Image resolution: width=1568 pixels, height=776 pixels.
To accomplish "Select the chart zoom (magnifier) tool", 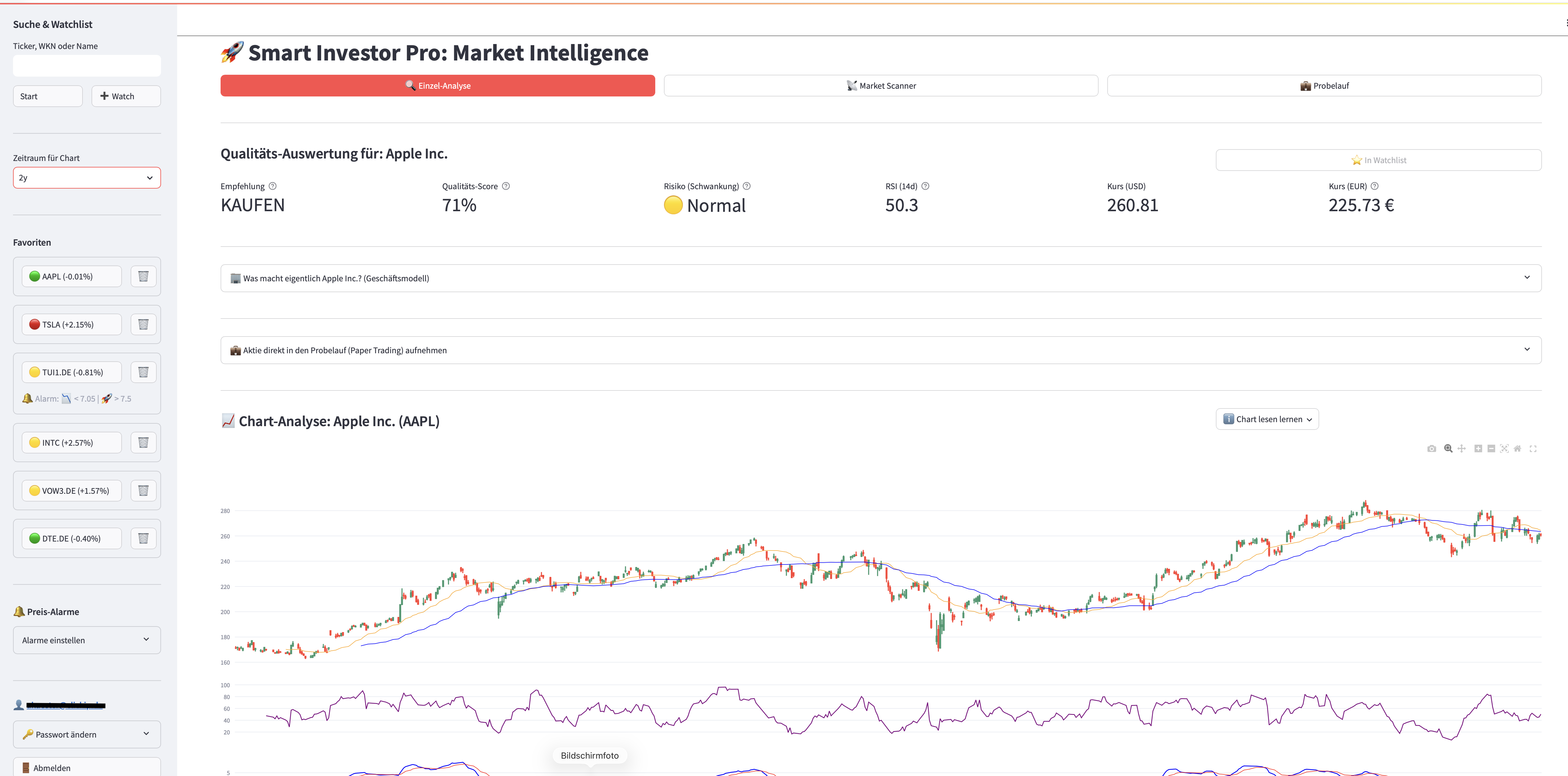I will pos(1448,448).
